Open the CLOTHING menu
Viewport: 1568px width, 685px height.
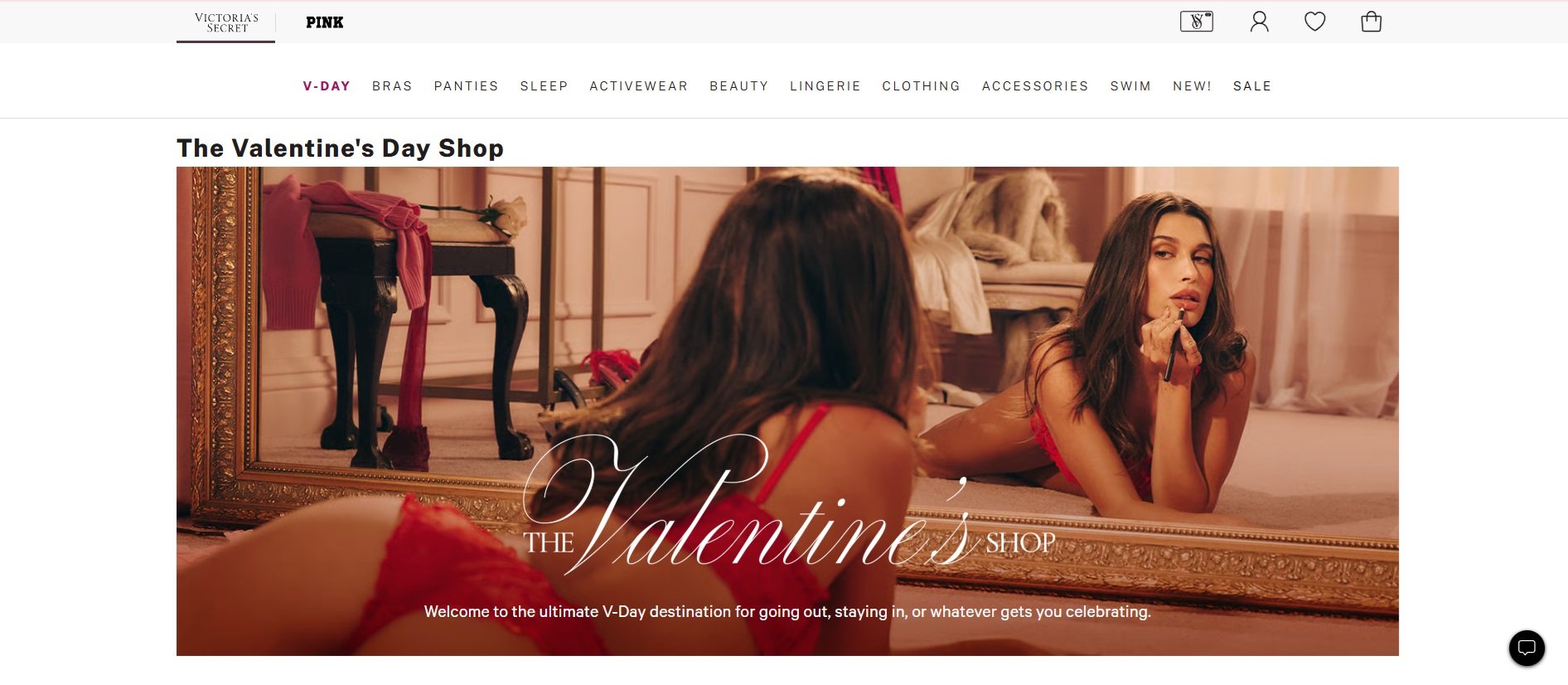pos(921,86)
